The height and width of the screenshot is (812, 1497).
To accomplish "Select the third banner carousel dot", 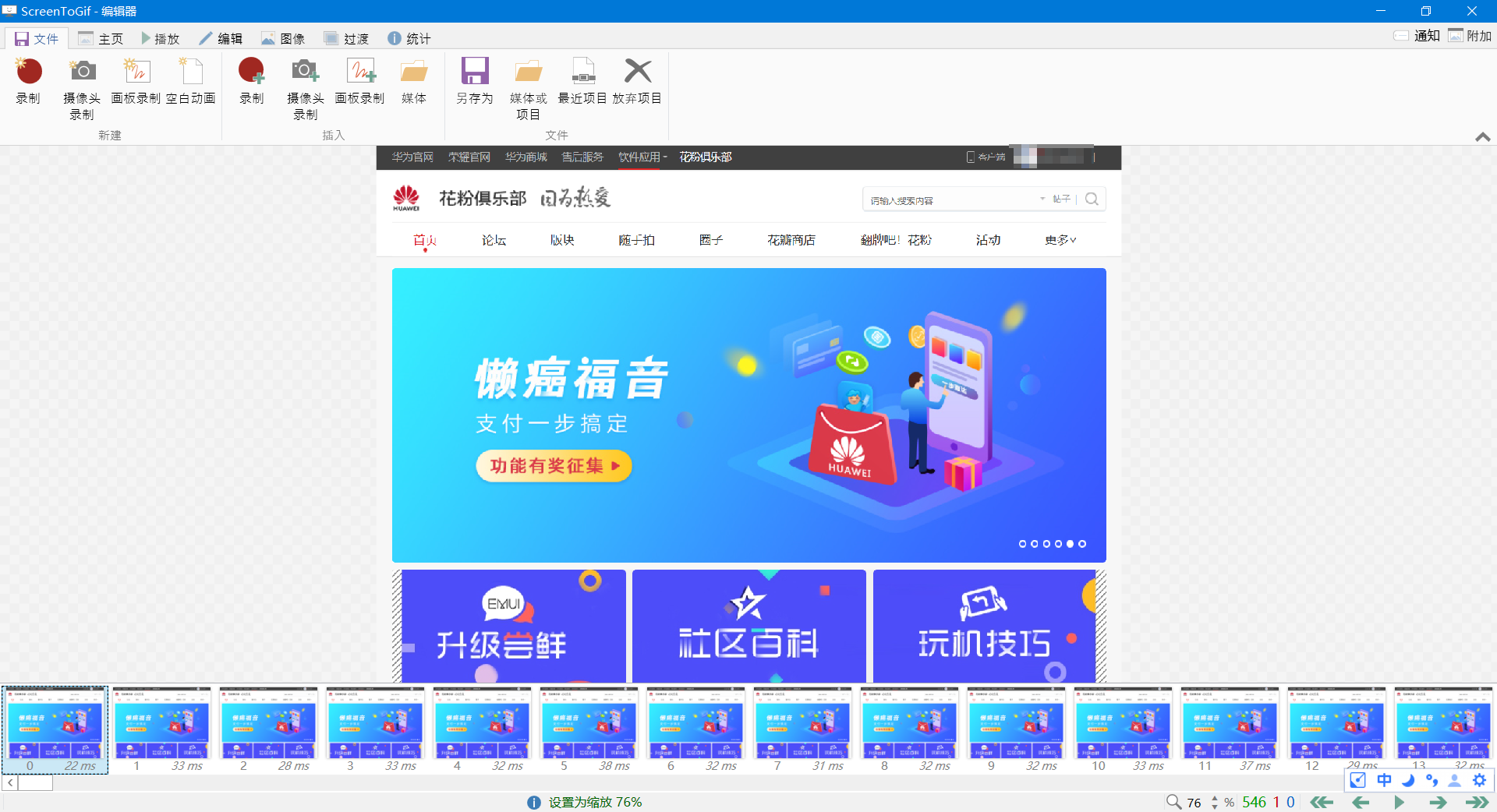I will click(x=1046, y=544).
